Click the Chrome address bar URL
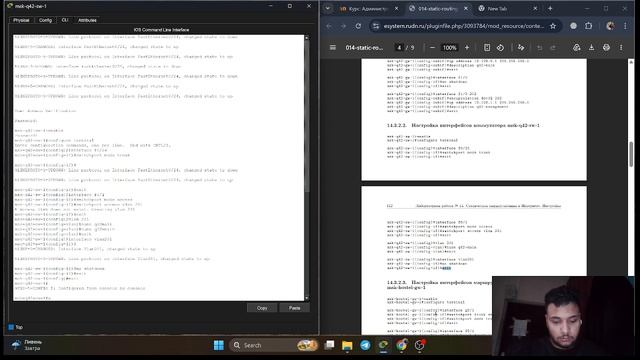 click(x=463, y=26)
